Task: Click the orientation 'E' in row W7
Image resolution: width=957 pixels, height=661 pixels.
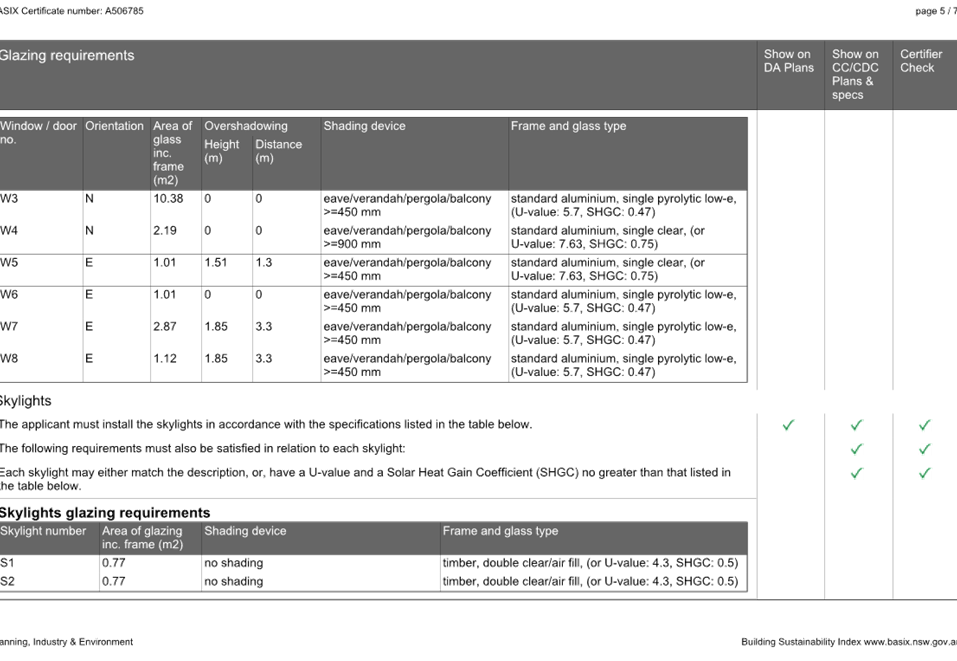Action: (x=89, y=327)
